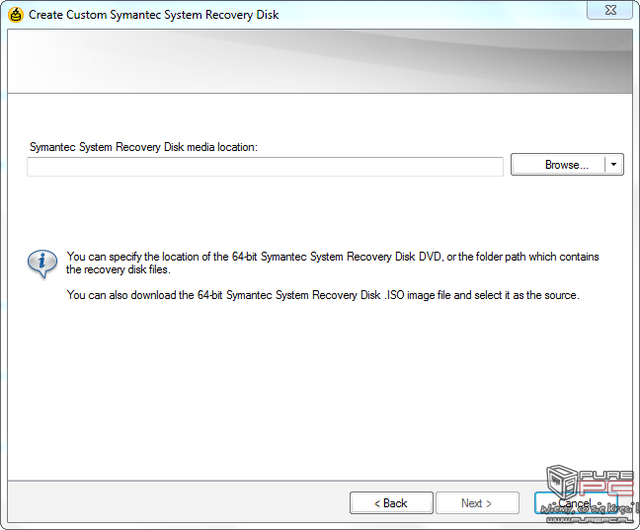This screenshot has height=530, width=640.
Task: Close the dialog with the X button
Action: click(x=611, y=10)
